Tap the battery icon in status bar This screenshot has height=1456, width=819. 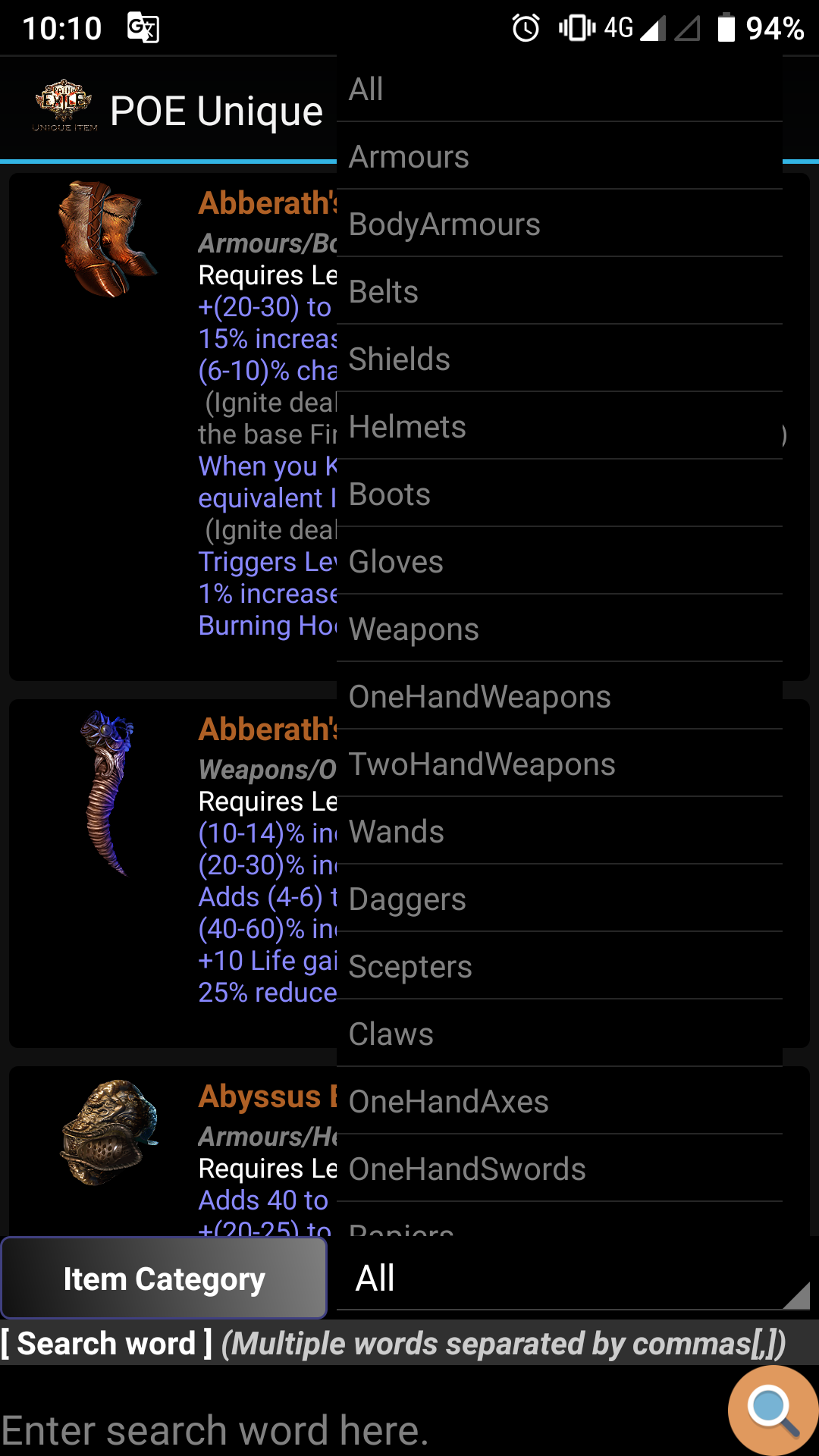click(726, 27)
